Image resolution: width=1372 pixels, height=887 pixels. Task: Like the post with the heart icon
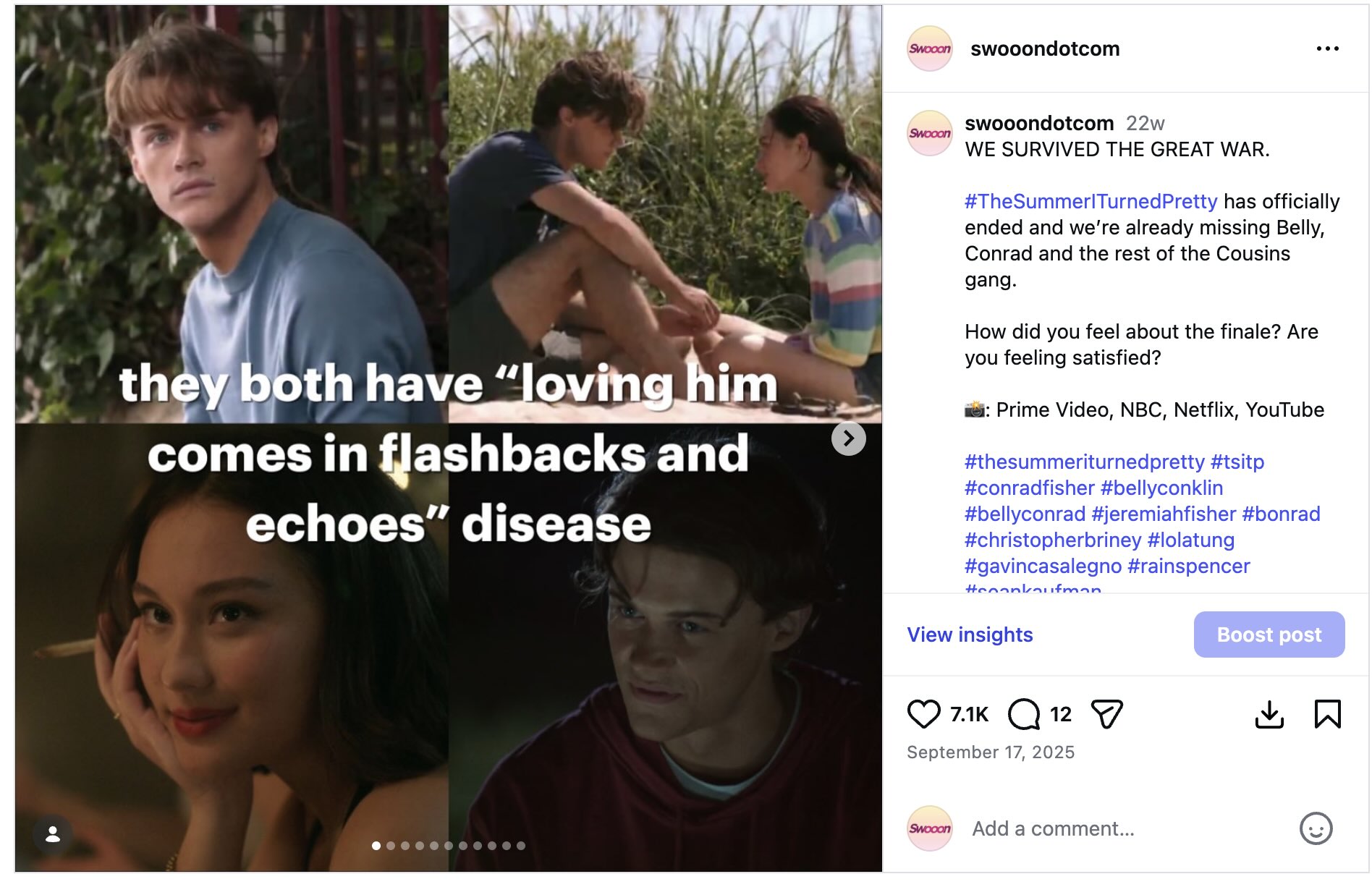tap(923, 714)
